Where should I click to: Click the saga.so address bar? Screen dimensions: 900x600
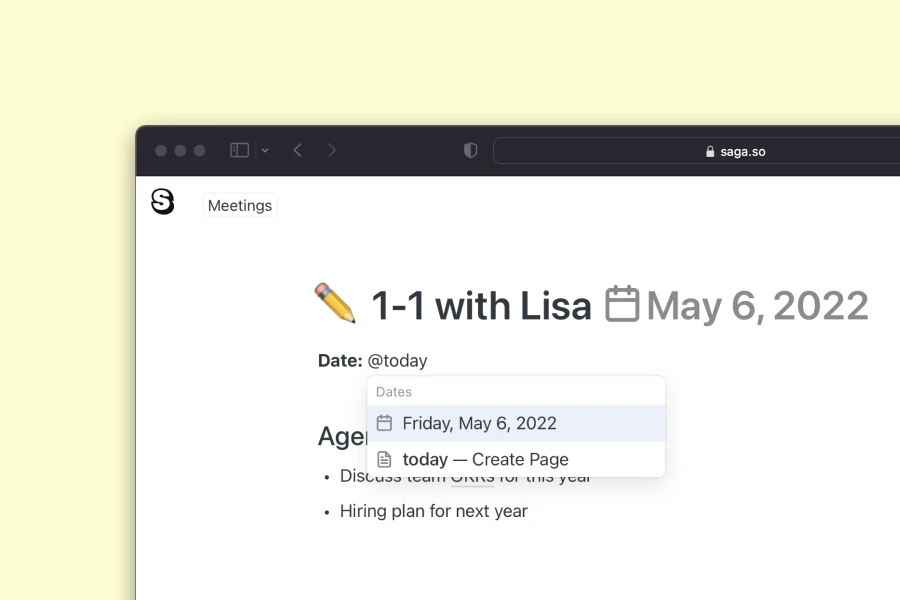pos(696,151)
